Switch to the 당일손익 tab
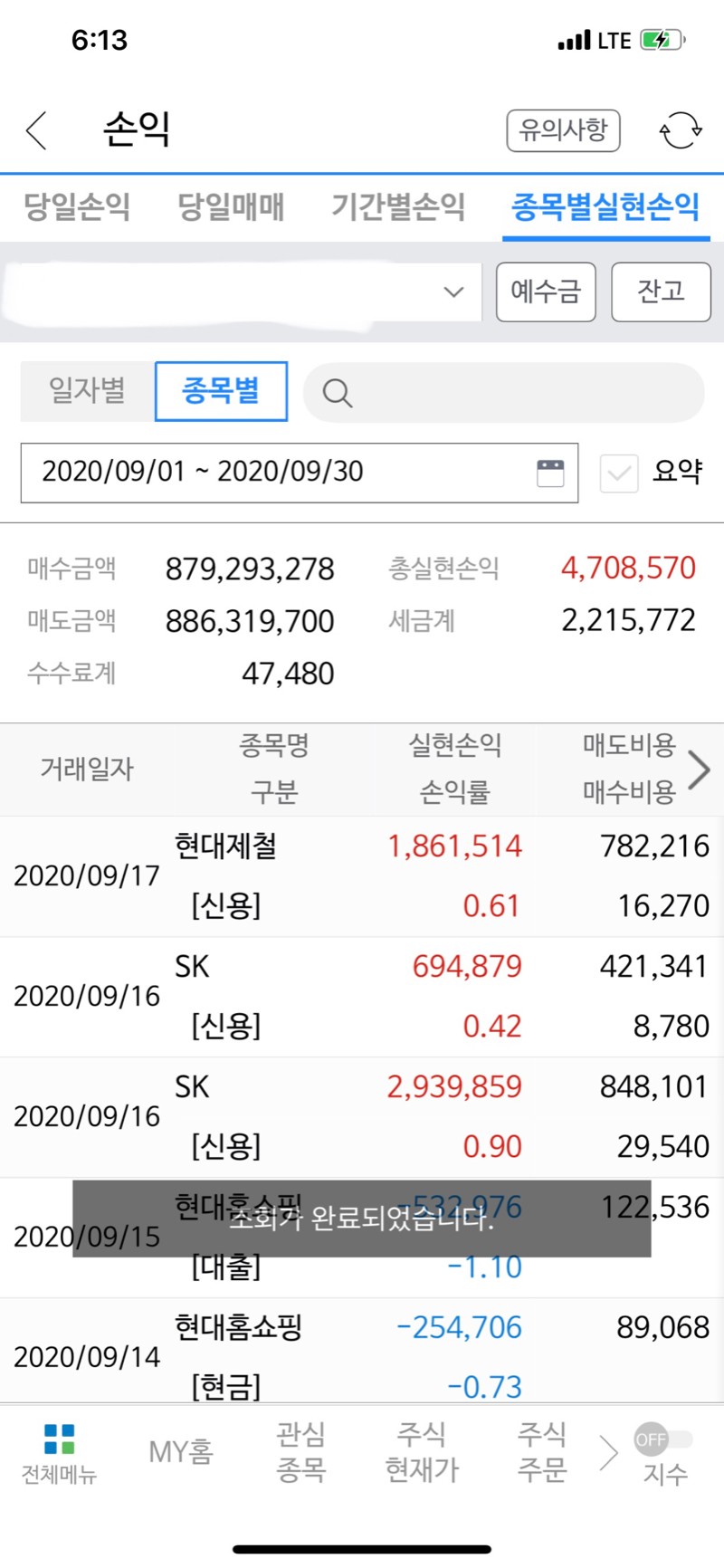Image resolution: width=724 pixels, height=1568 pixels. 77,206
